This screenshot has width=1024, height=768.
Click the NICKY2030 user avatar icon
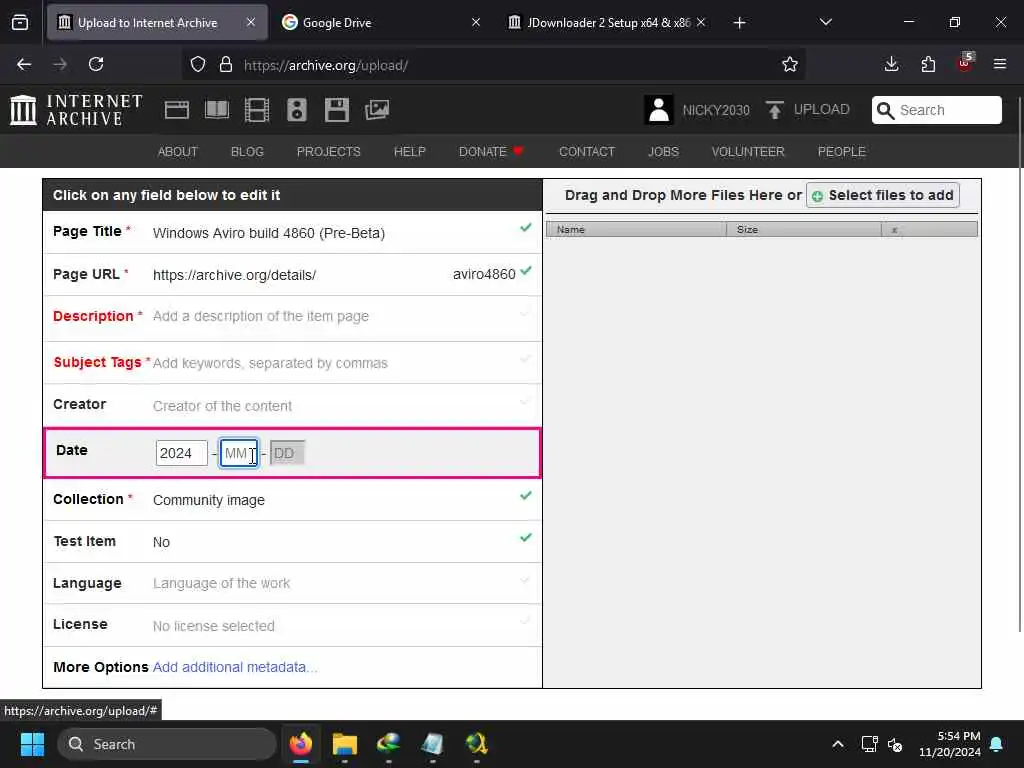658,110
